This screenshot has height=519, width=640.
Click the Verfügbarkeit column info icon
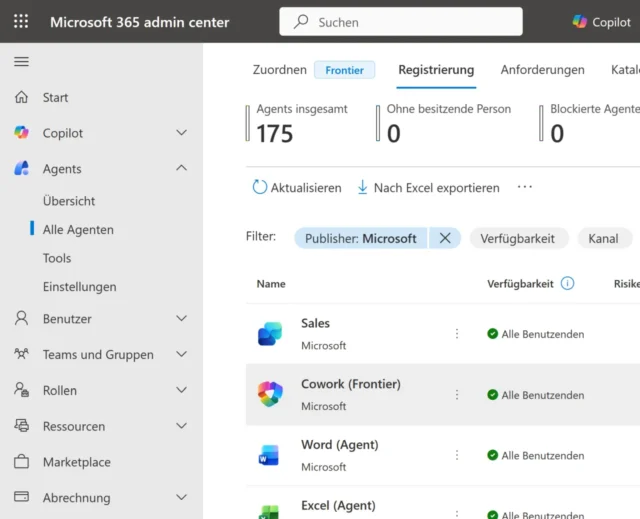pyautogui.click(x=567, y=283)
